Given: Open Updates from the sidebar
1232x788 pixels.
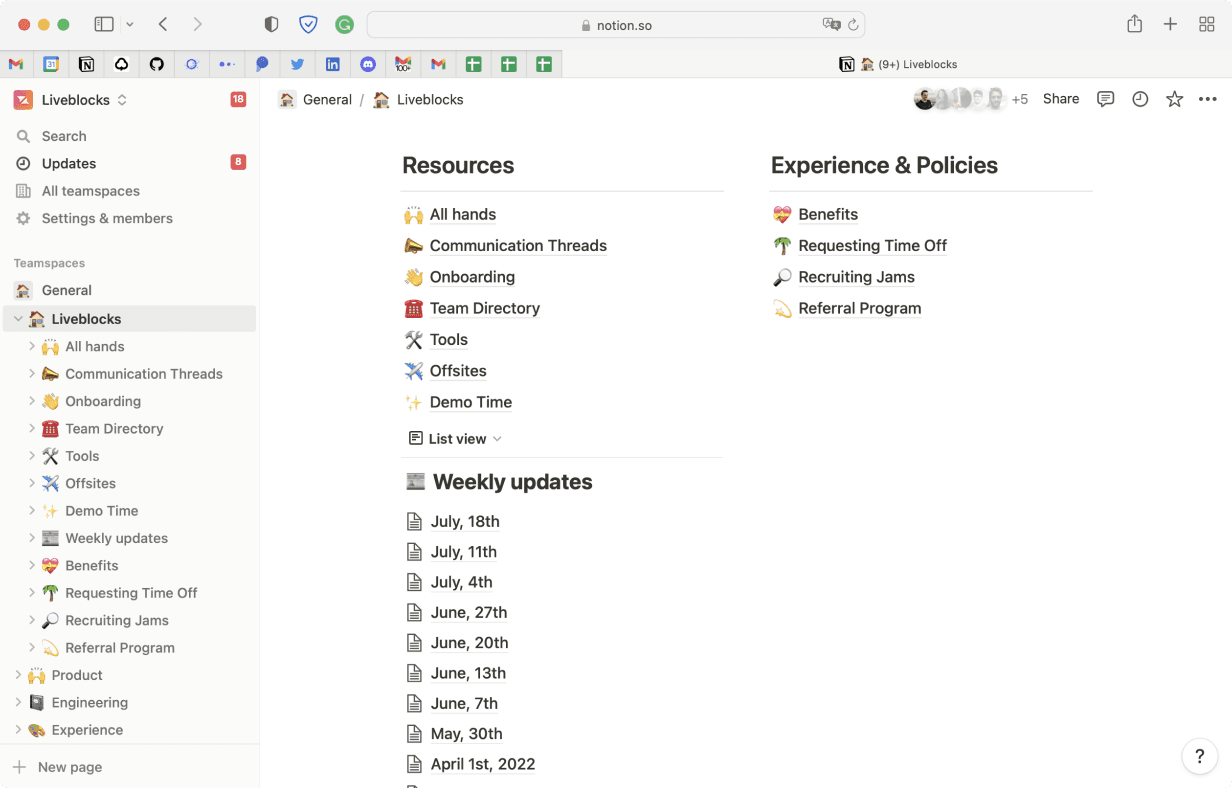Looking at the screenshot, I should point(67,163).
